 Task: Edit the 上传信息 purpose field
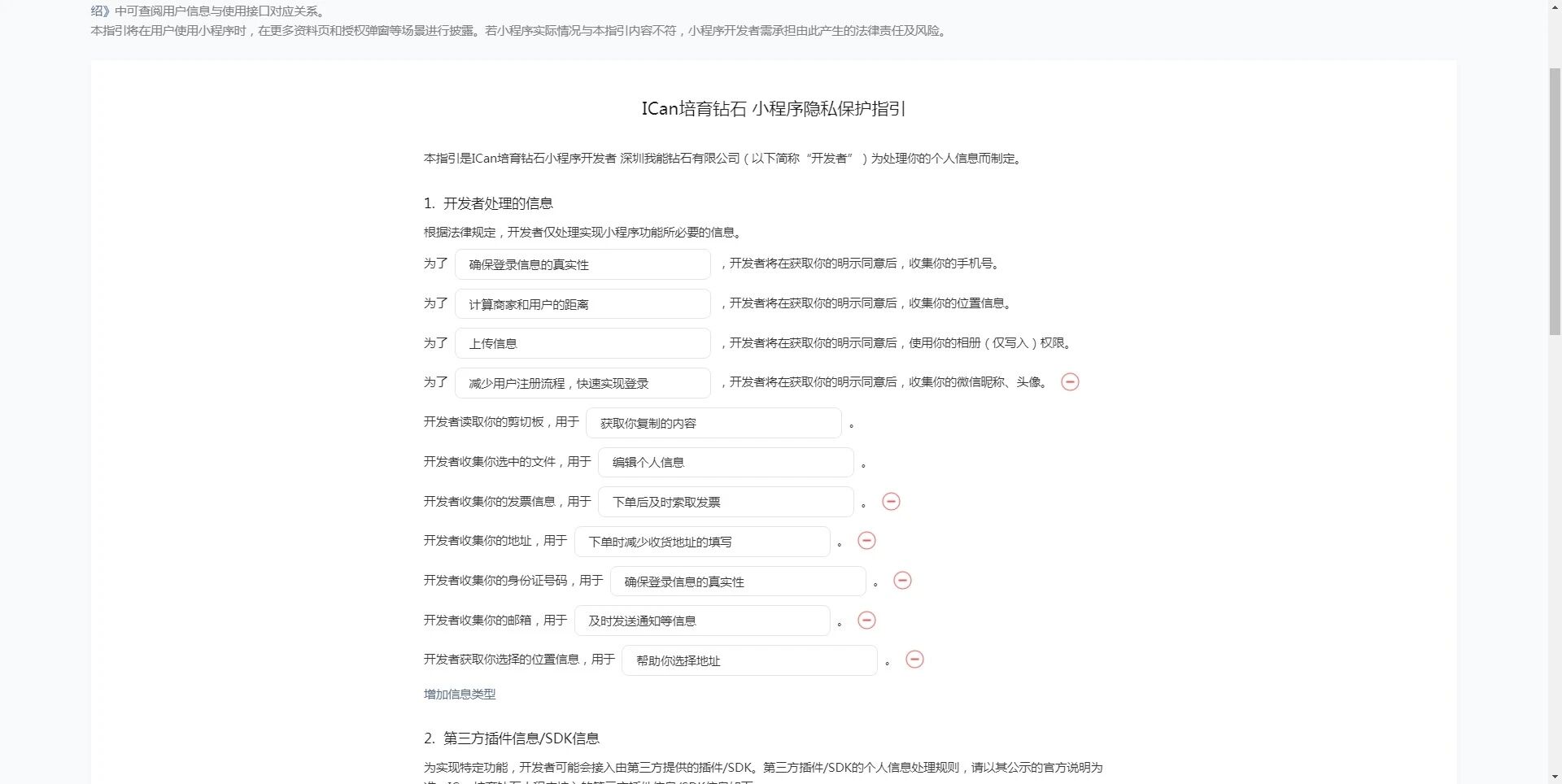coord(582,343)
